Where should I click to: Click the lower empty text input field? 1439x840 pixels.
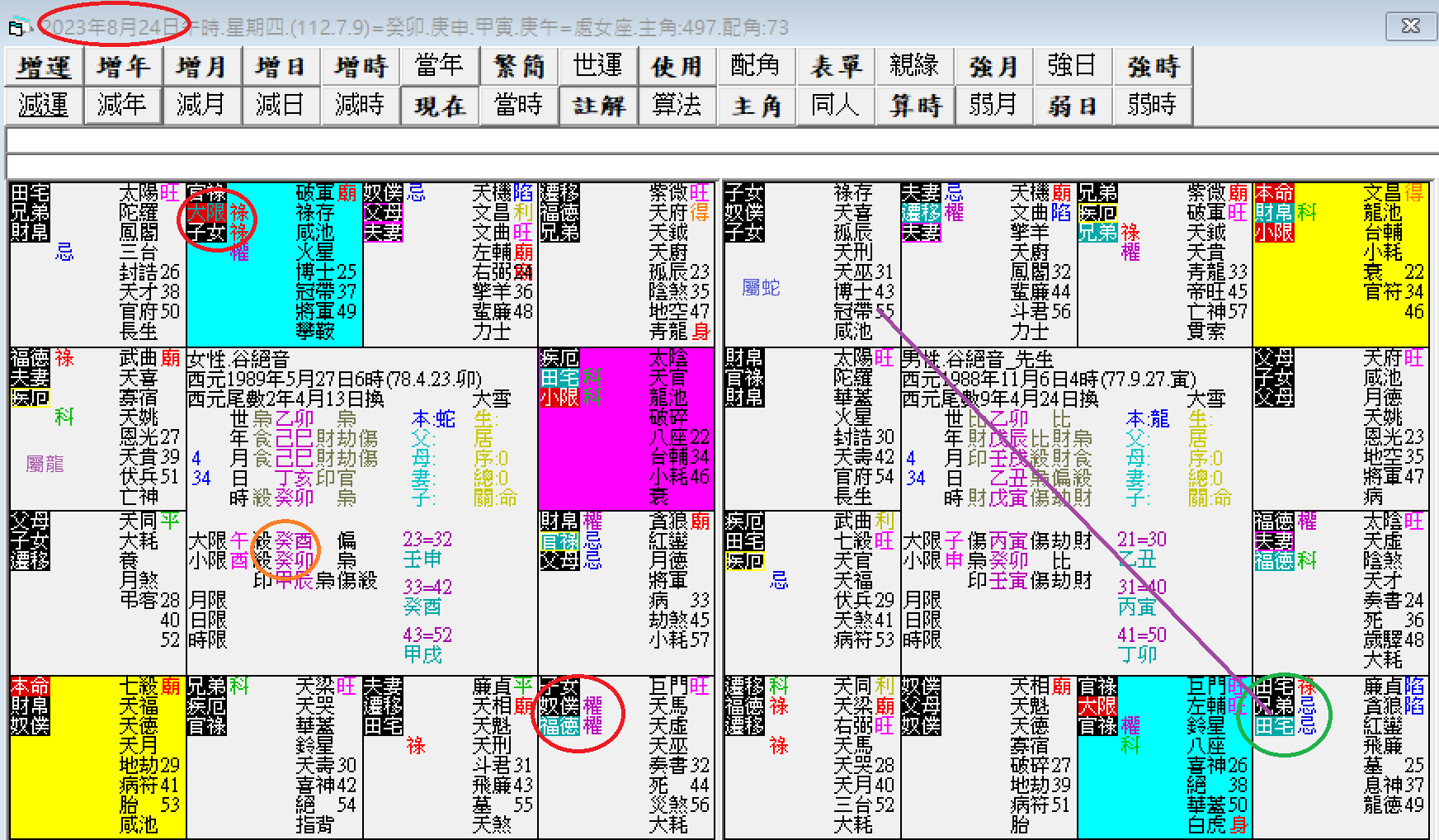(722, 167)
